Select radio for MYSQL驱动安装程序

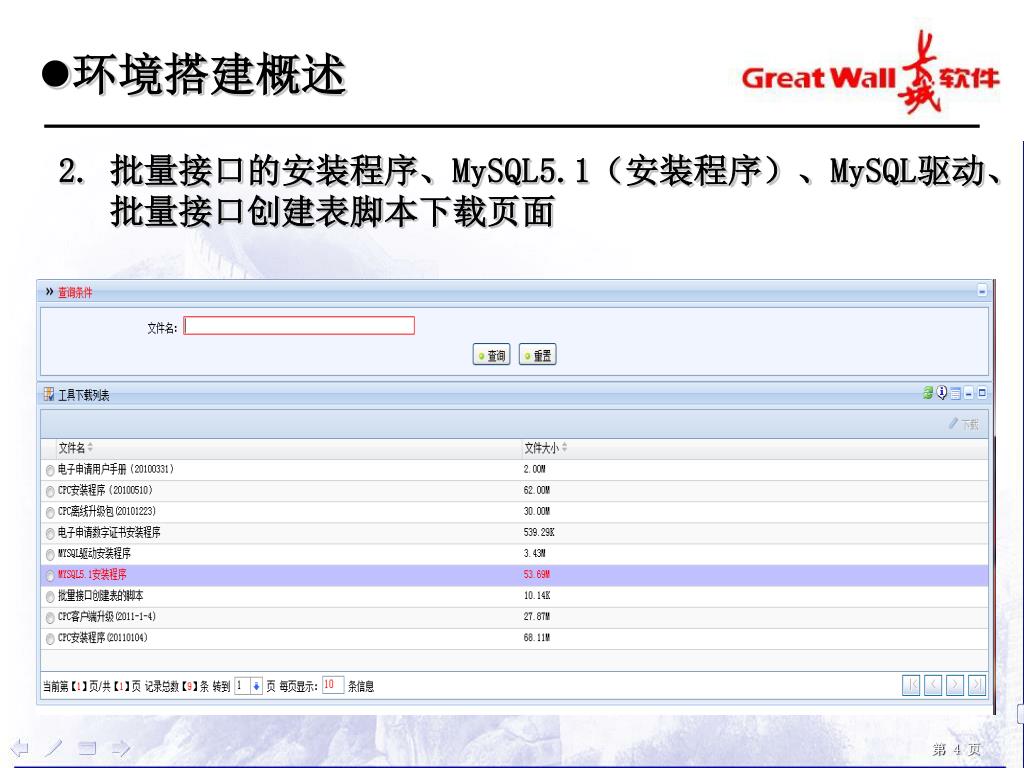tap(50, 554)
